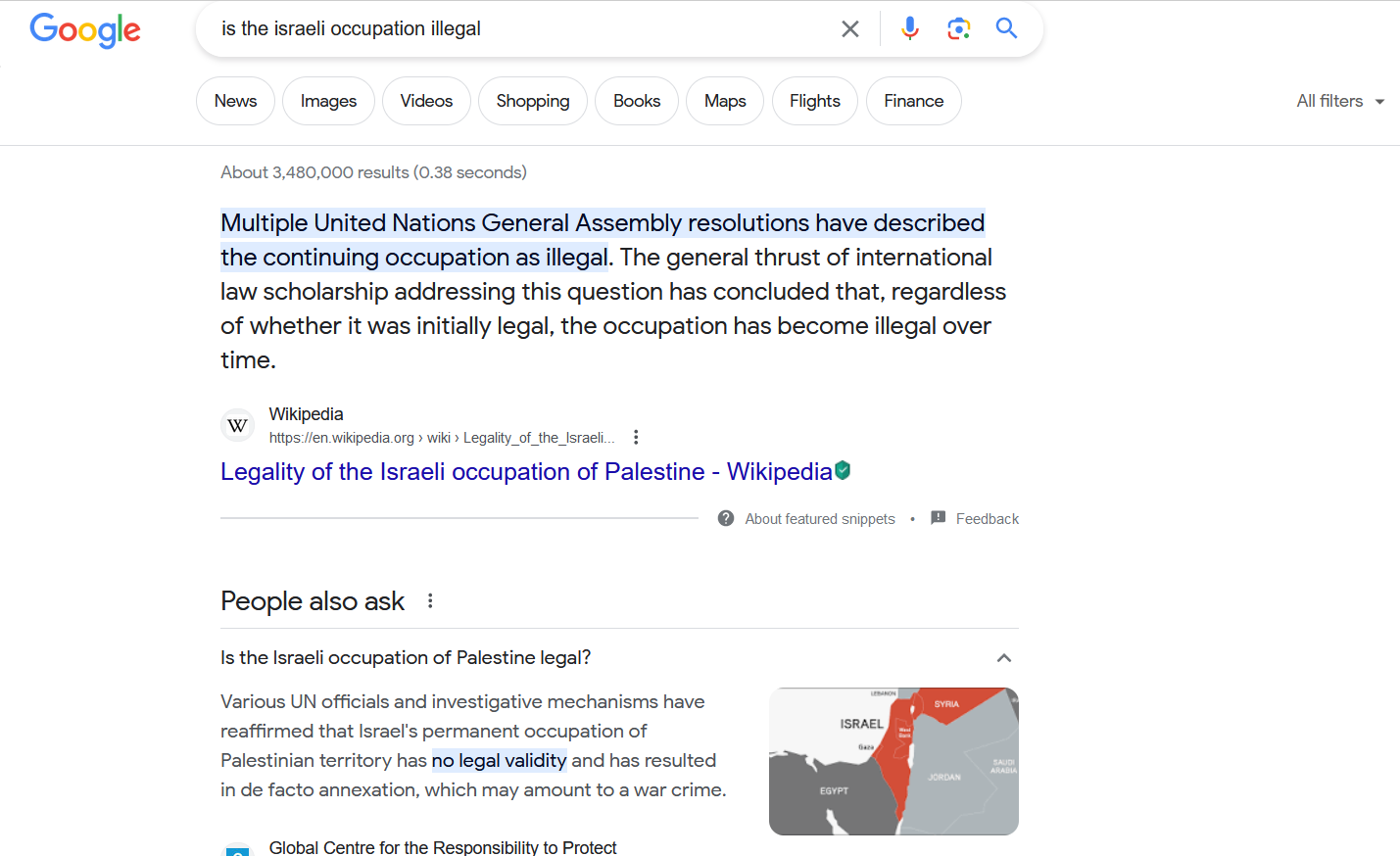Open the All filters dropdown
The width and height of the screenshot is (1400, 856).
click(x=1340, y=101)
